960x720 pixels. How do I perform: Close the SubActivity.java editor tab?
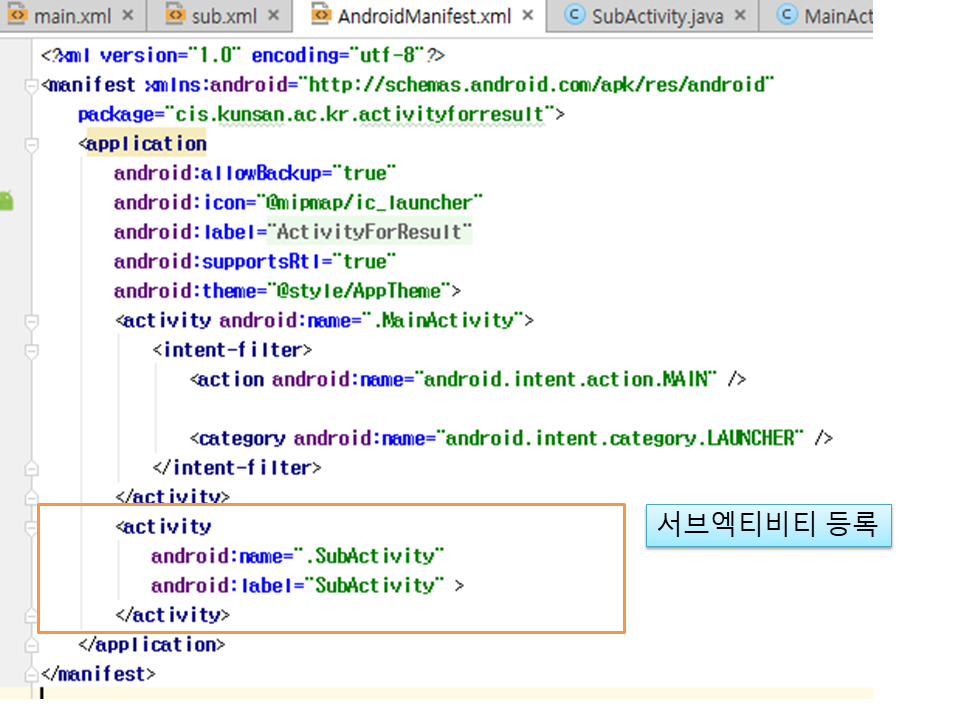740,16
